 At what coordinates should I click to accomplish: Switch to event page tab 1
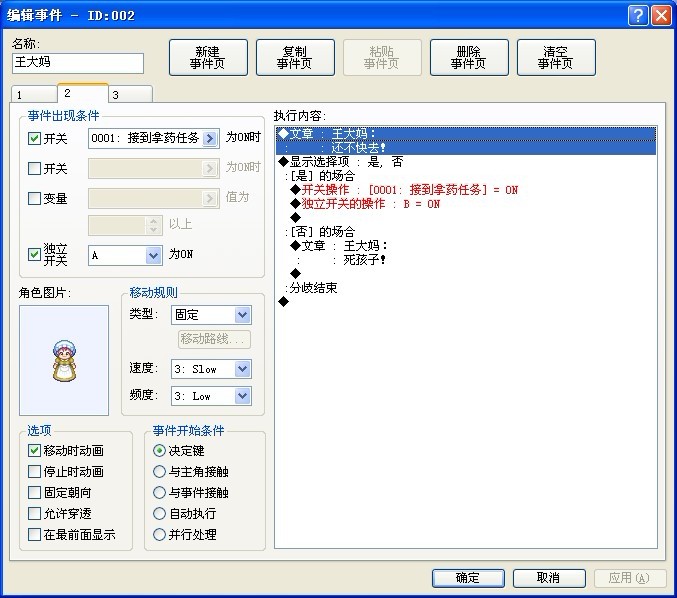click(34, 95)
